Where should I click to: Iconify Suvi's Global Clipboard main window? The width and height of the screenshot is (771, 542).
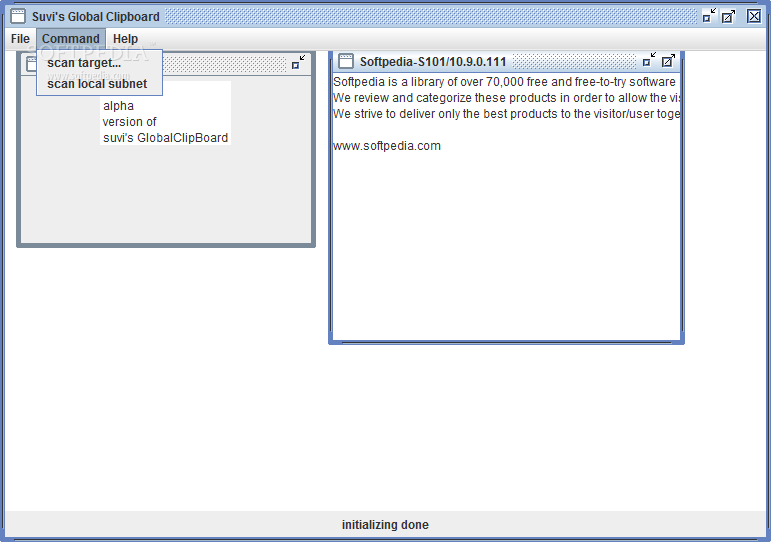[709, 16]
